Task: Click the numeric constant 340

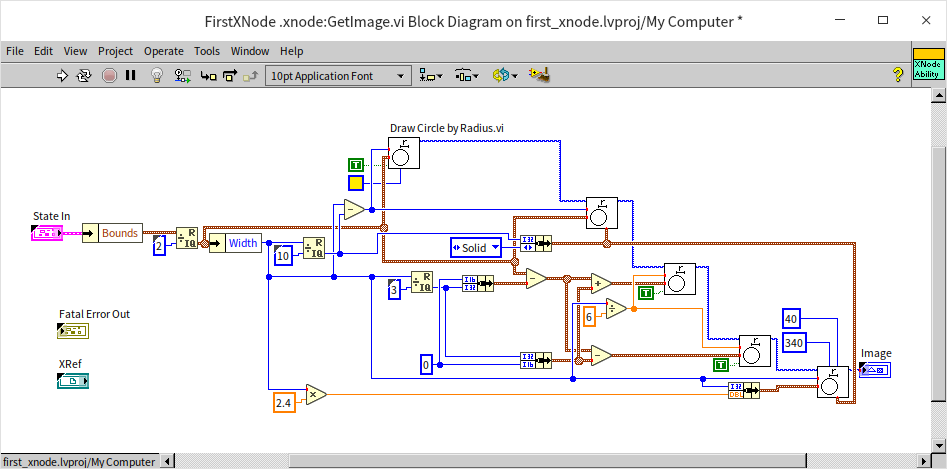Action: click(x=794, y=343)
